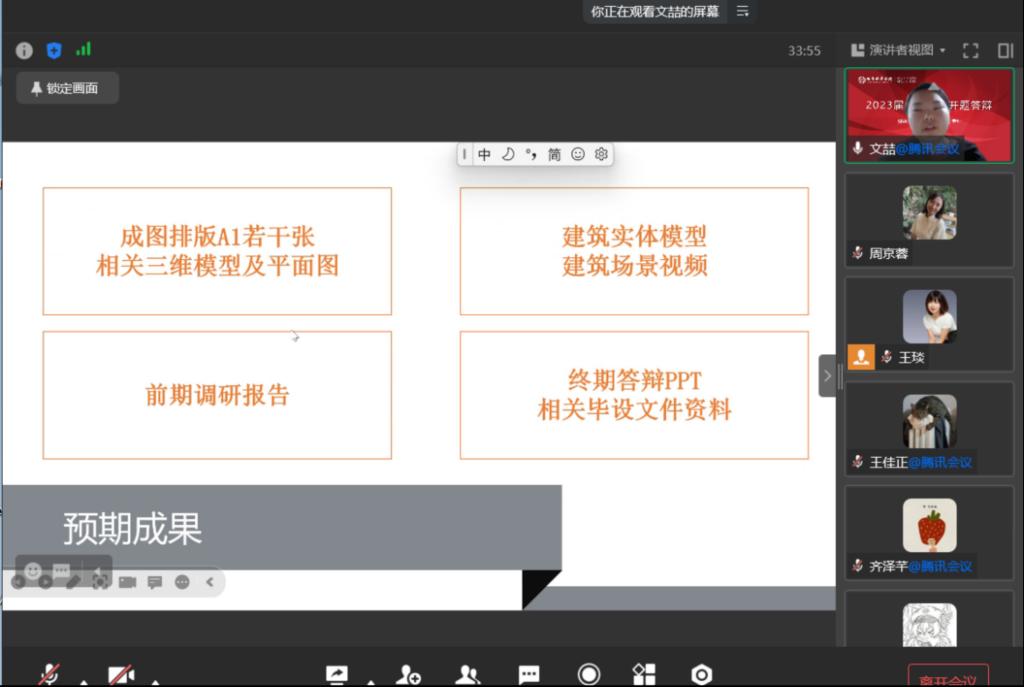
Task: Open the invite participants icon
Action: click(407, 675)
